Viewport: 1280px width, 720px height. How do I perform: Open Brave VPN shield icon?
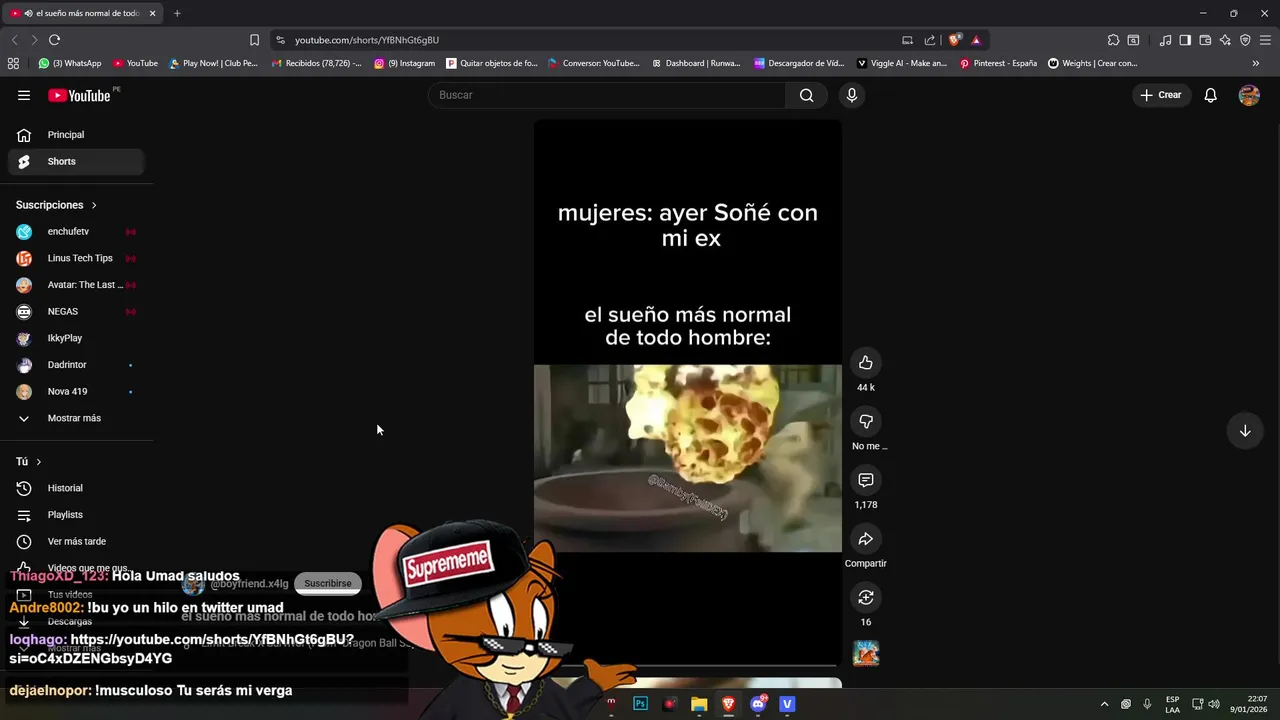[x=1245, y=40]
